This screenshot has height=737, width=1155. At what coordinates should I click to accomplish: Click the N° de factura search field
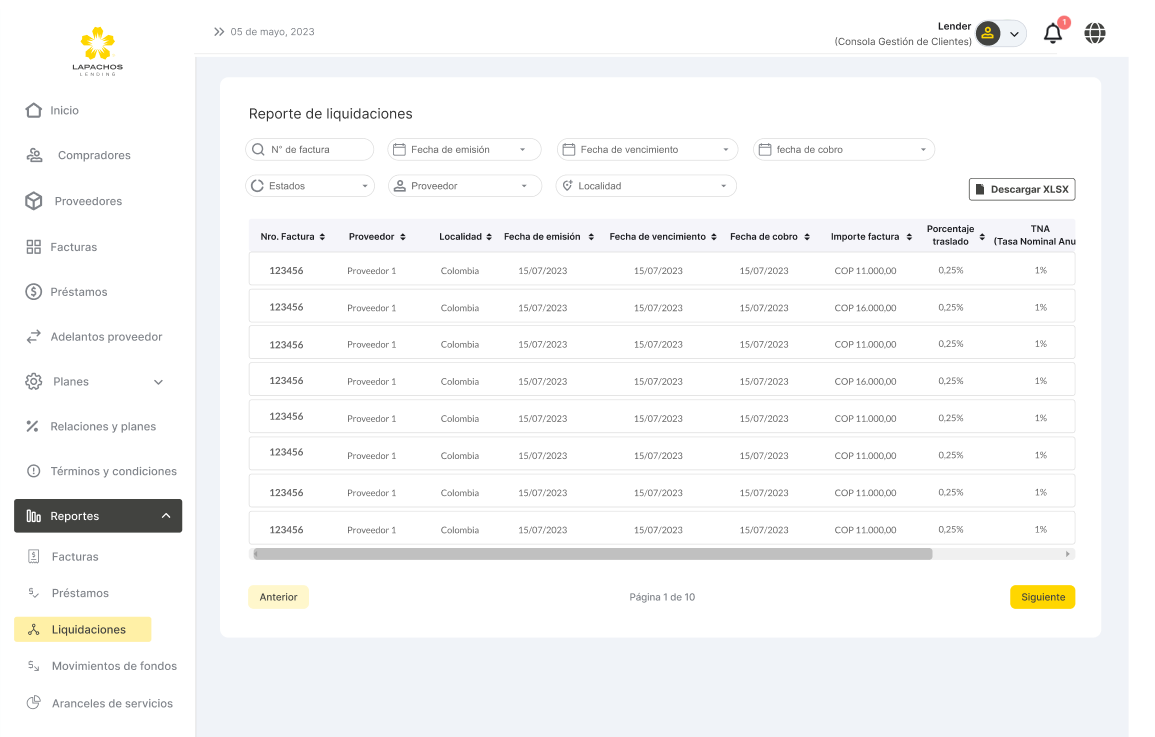pos(310,149)
